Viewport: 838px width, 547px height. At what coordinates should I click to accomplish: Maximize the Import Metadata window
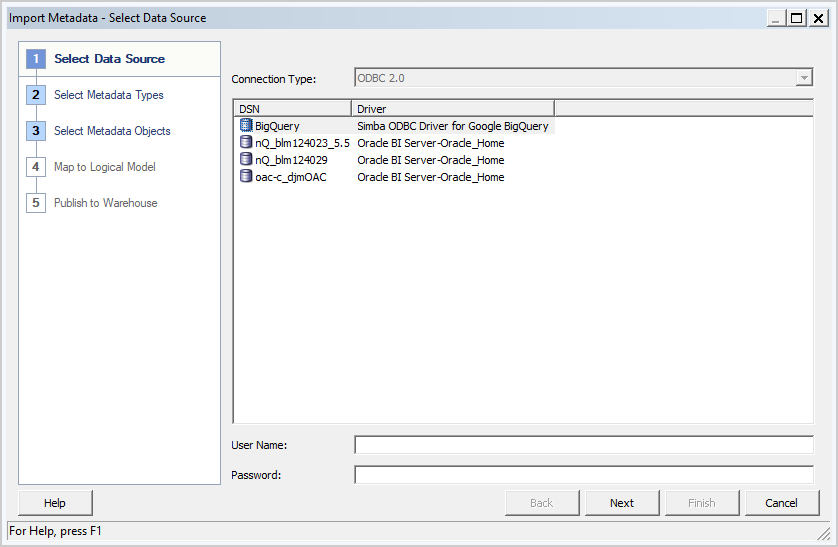click(796, 18)
